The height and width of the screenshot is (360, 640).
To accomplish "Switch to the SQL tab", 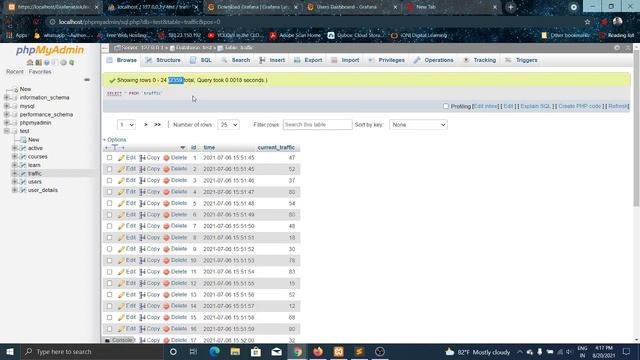I will tap(201, 60).
